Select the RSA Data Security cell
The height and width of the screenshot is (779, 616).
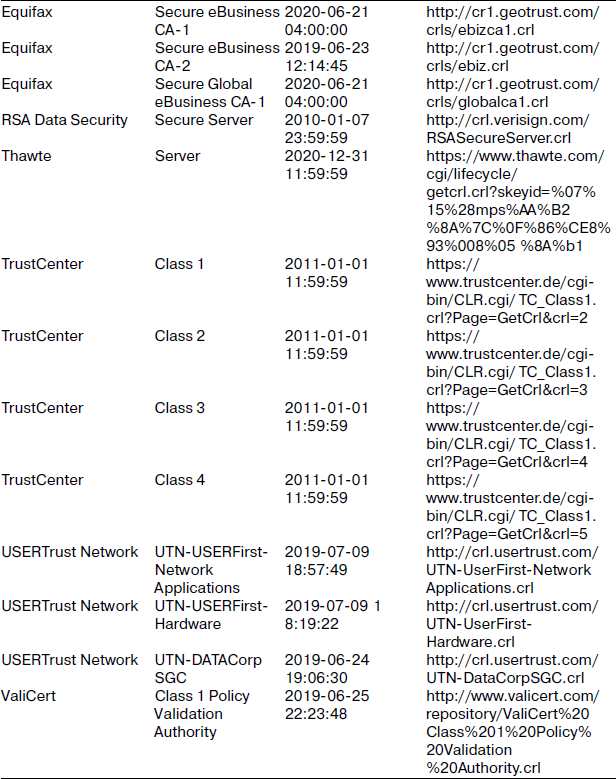coord(65,120)
